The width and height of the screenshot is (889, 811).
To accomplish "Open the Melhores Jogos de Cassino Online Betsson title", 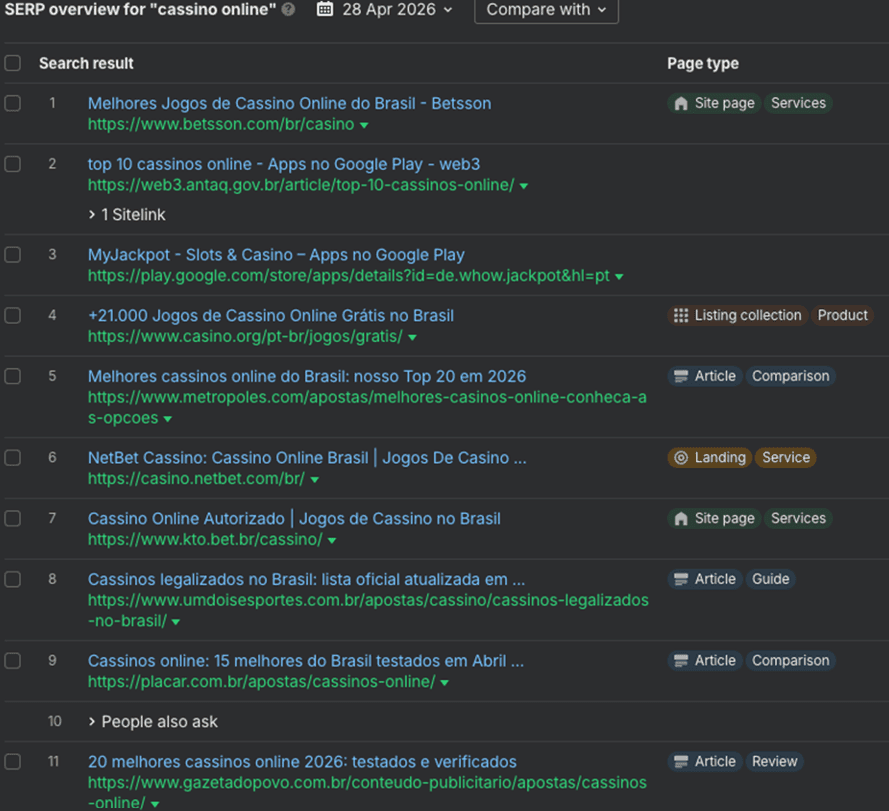I will 289,103.
